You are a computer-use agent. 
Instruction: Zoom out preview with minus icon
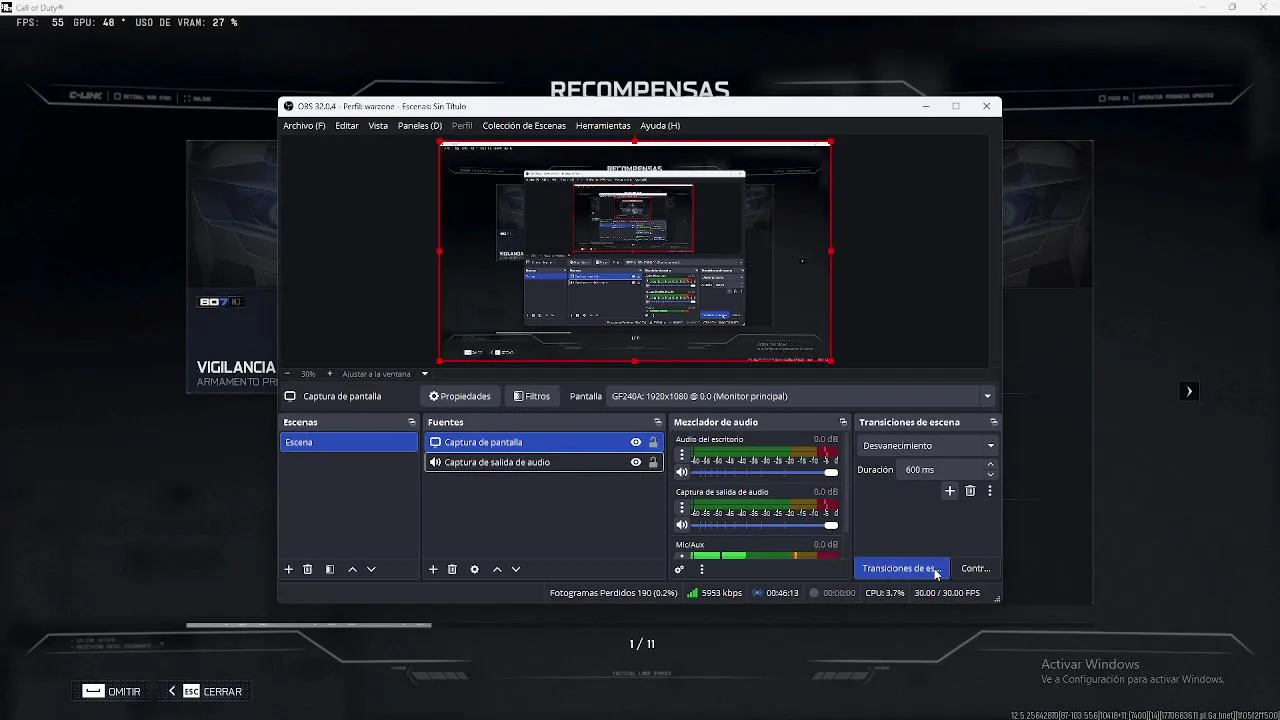287,374
